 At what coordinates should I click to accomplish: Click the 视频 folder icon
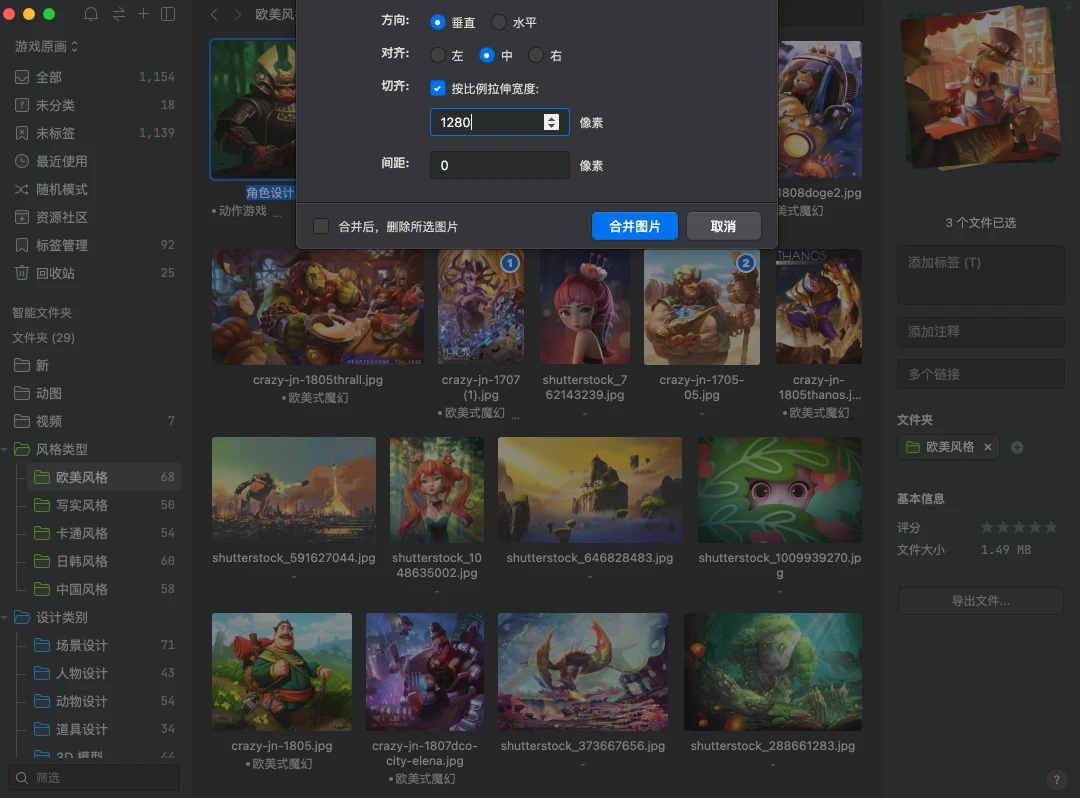point(22,421)
